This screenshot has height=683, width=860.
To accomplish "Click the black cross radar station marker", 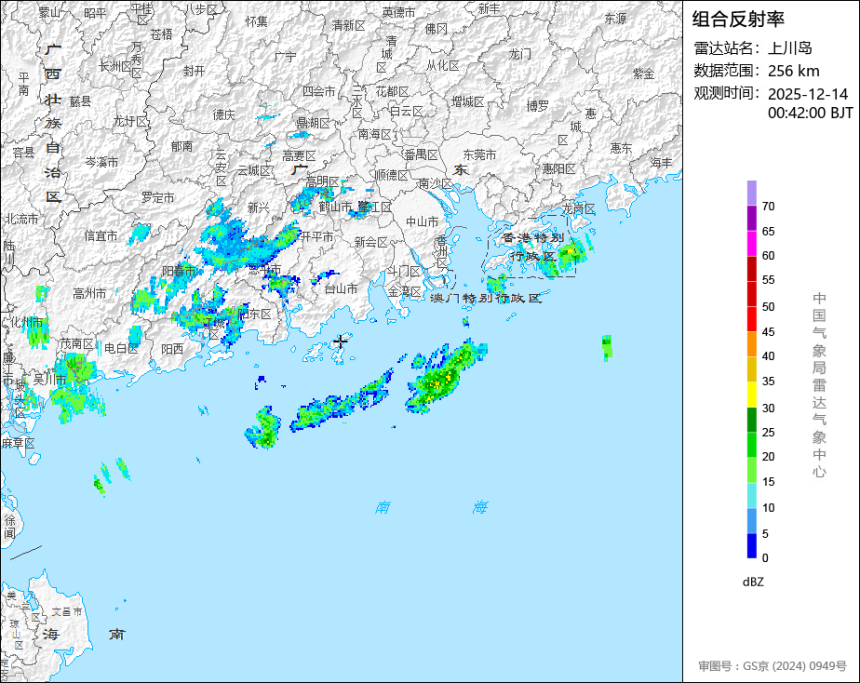I will pyautogui.click(x=341, y=341).
